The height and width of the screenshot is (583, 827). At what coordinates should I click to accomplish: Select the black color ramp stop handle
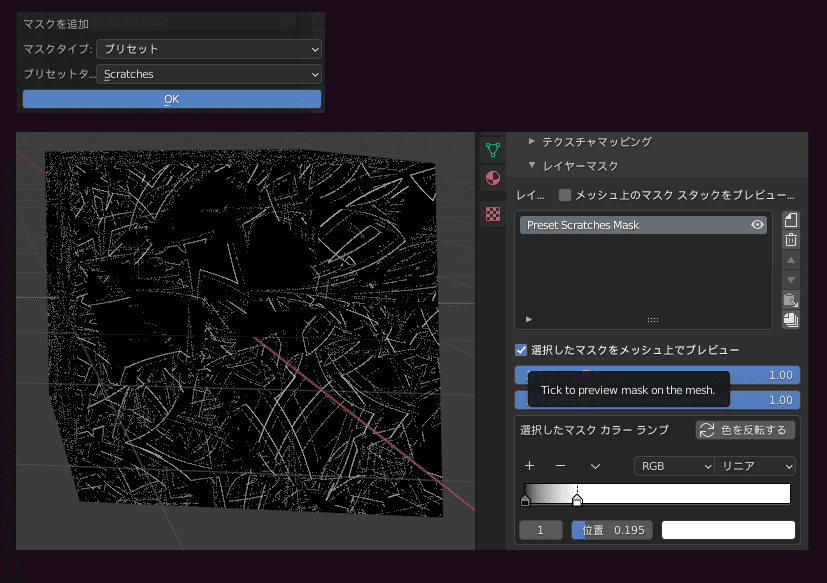[x=525, y=501]
